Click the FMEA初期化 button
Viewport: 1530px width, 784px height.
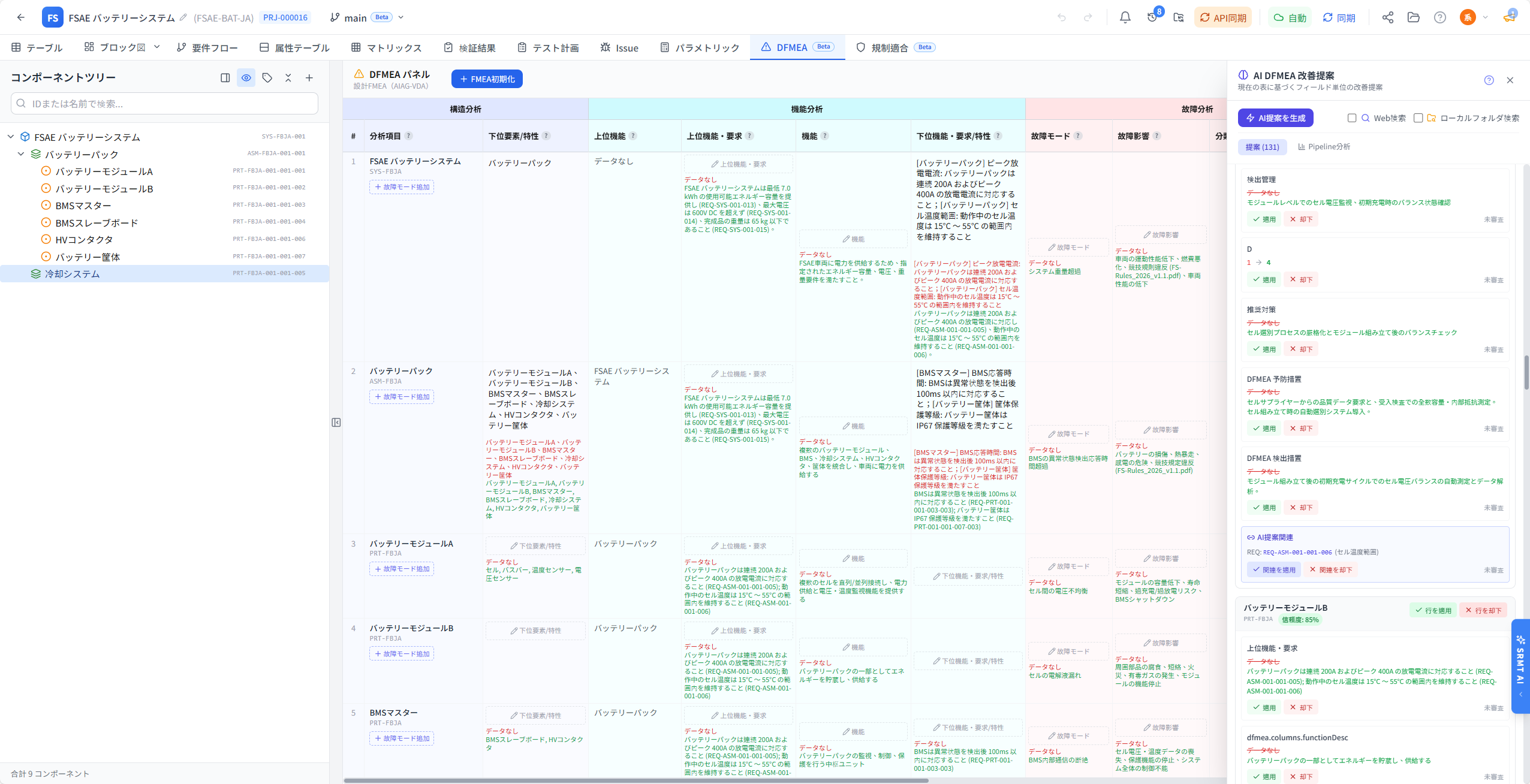click(x=487, y=79)
